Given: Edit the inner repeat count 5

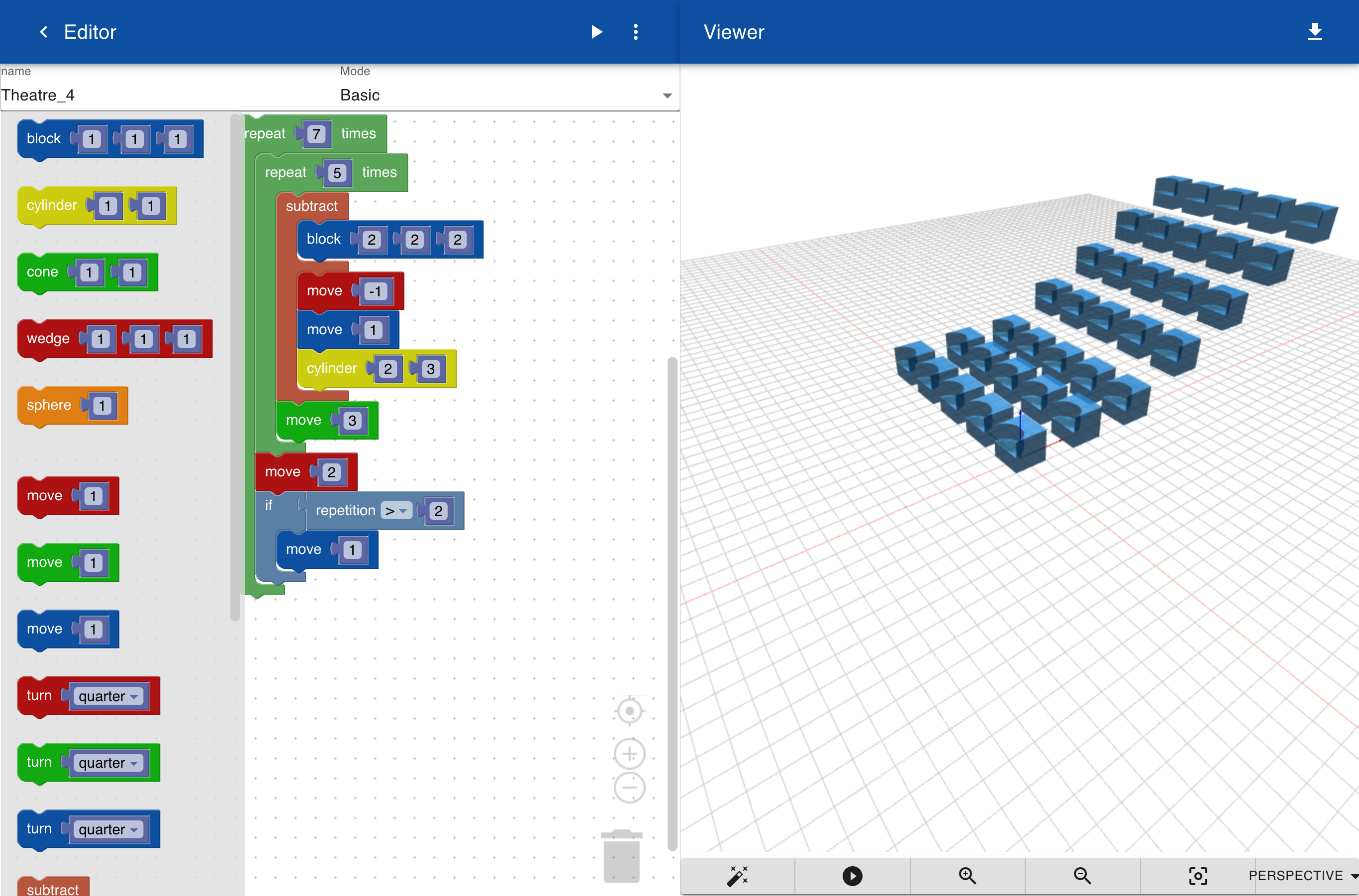Looking at the screenshot, I should click(x=337, y=173).
